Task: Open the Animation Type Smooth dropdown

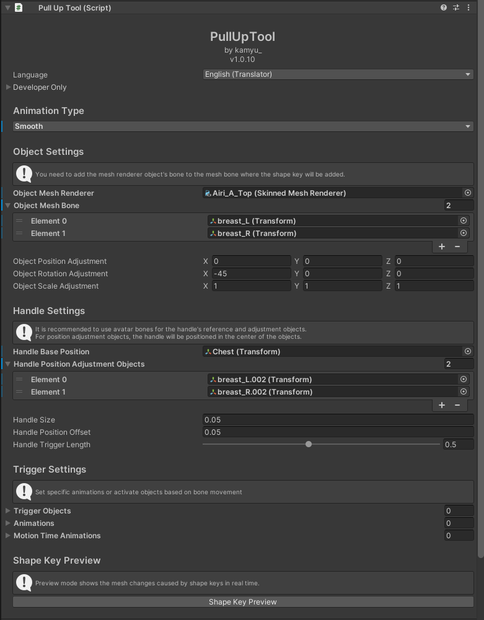Action: (243, 126)
